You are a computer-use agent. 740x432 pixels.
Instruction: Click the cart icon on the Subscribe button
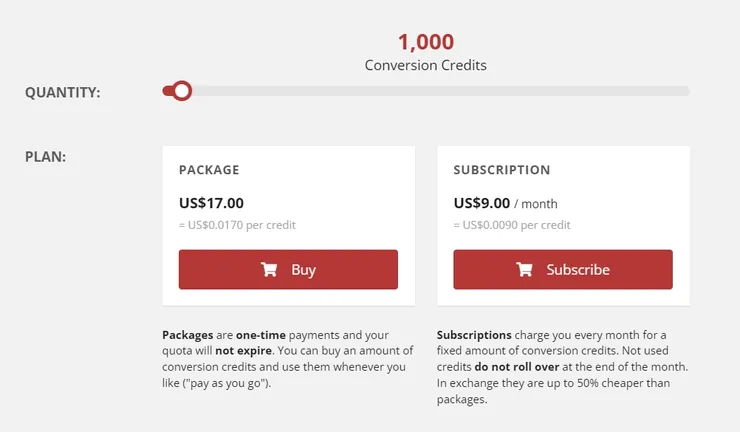click(524, 270)
